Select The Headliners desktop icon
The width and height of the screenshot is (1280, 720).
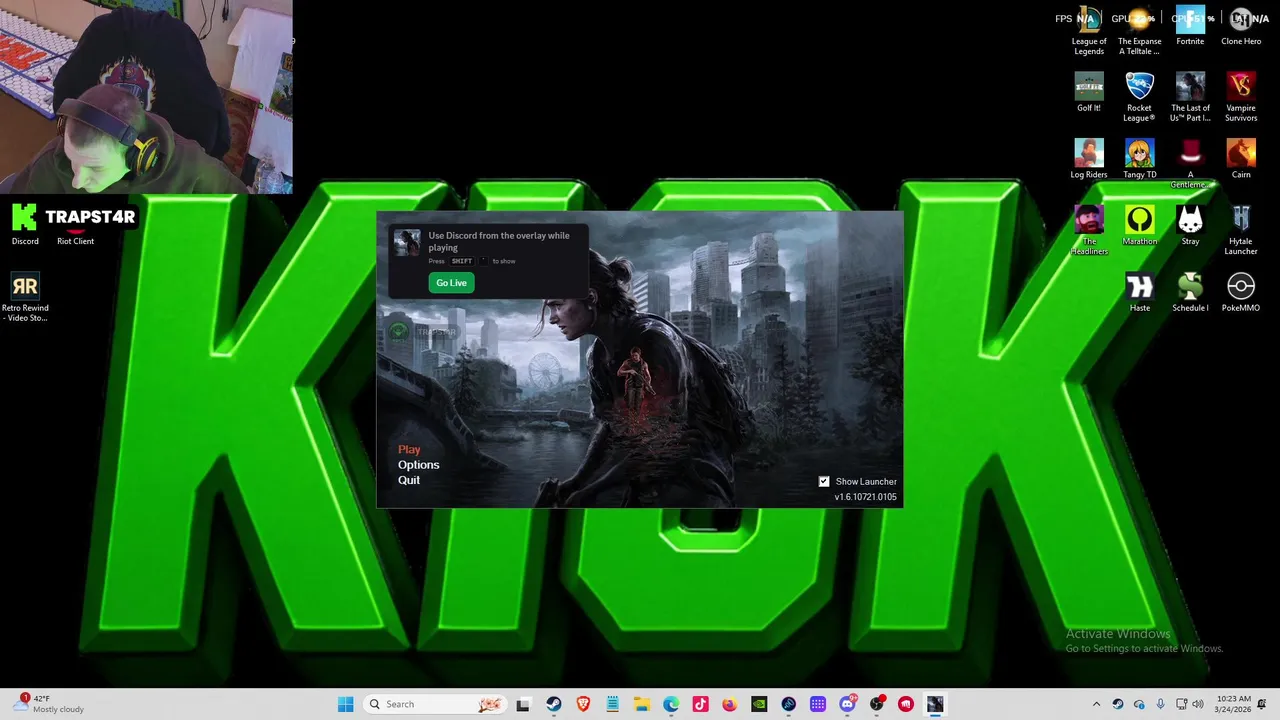[x=1089, y=231]
